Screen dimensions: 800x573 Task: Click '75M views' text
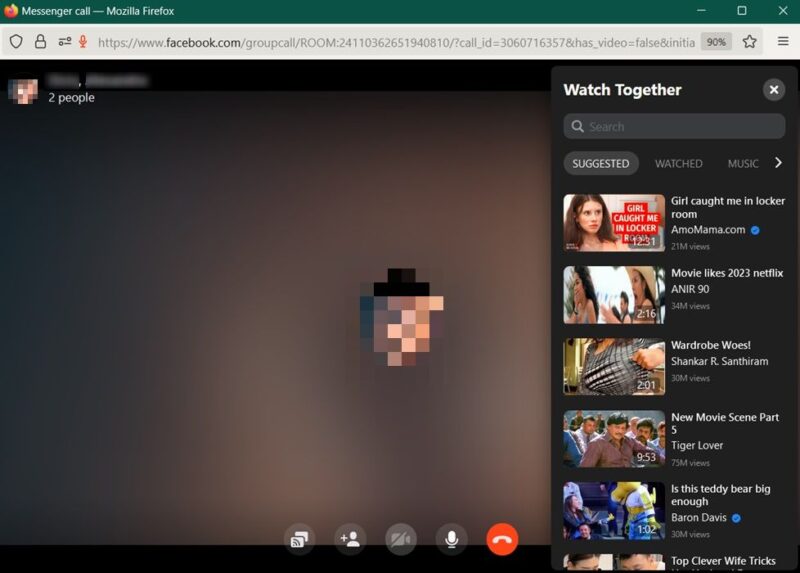pos(690,463)
